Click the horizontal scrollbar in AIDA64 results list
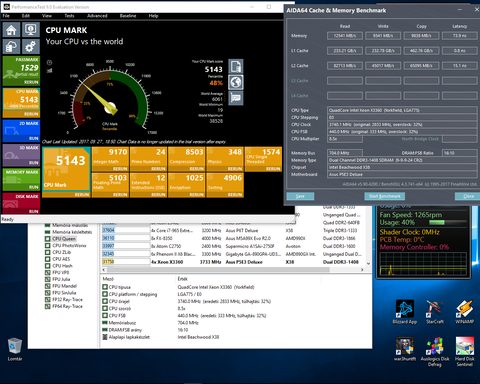480x384 pixels. coord(218,270)
